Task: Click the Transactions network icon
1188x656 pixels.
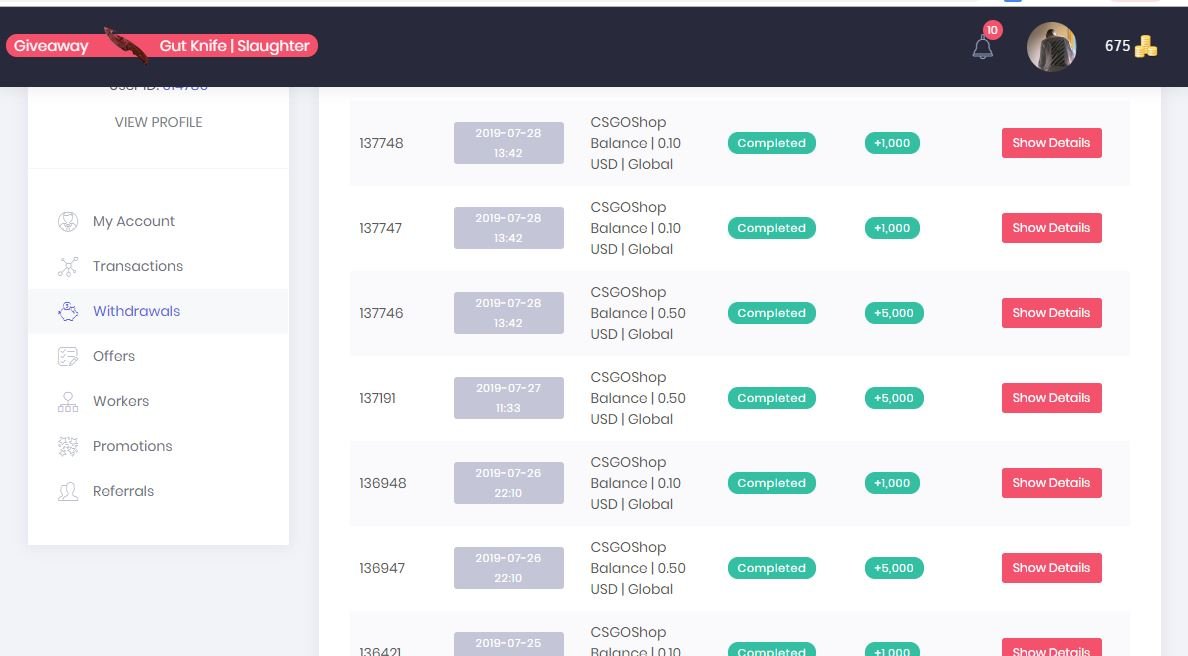Action: coord(68,266)
